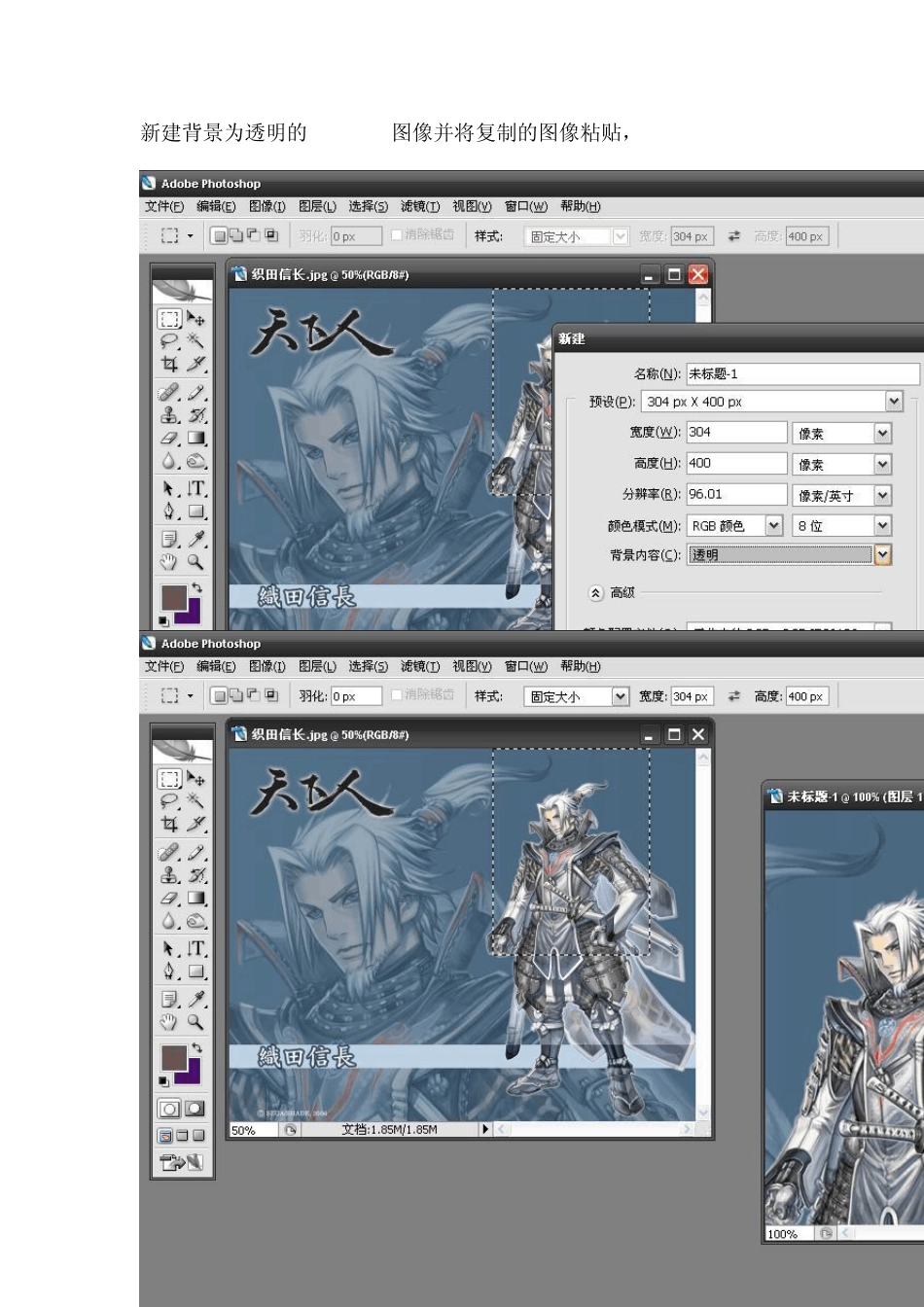Viewport: 924px width, 1307px height.
Task: Choose Intersect with Selection in the lower options bar
Action: (x=270, y=695)
